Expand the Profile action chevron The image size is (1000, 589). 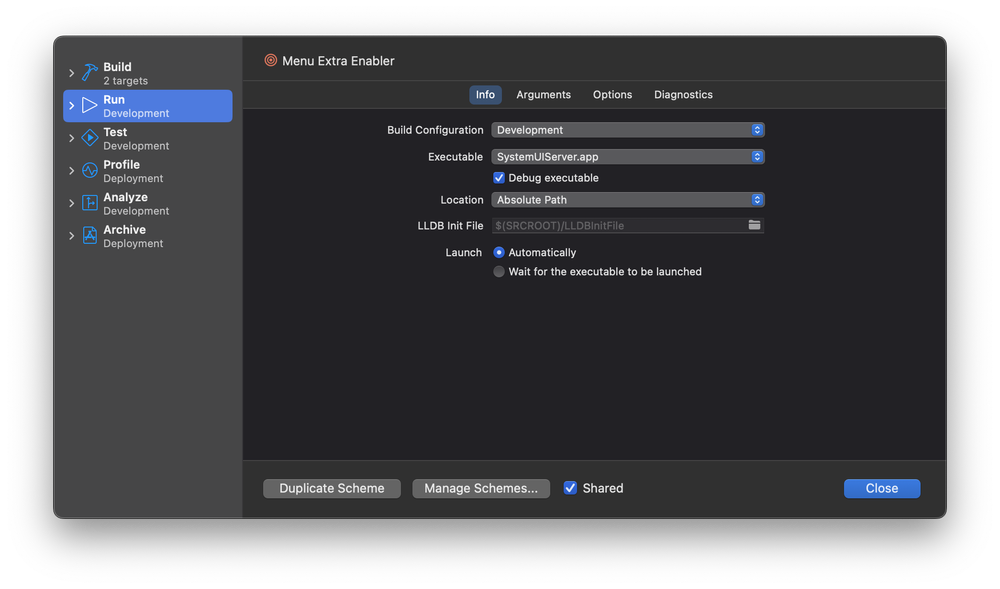[x=71, y=171]
